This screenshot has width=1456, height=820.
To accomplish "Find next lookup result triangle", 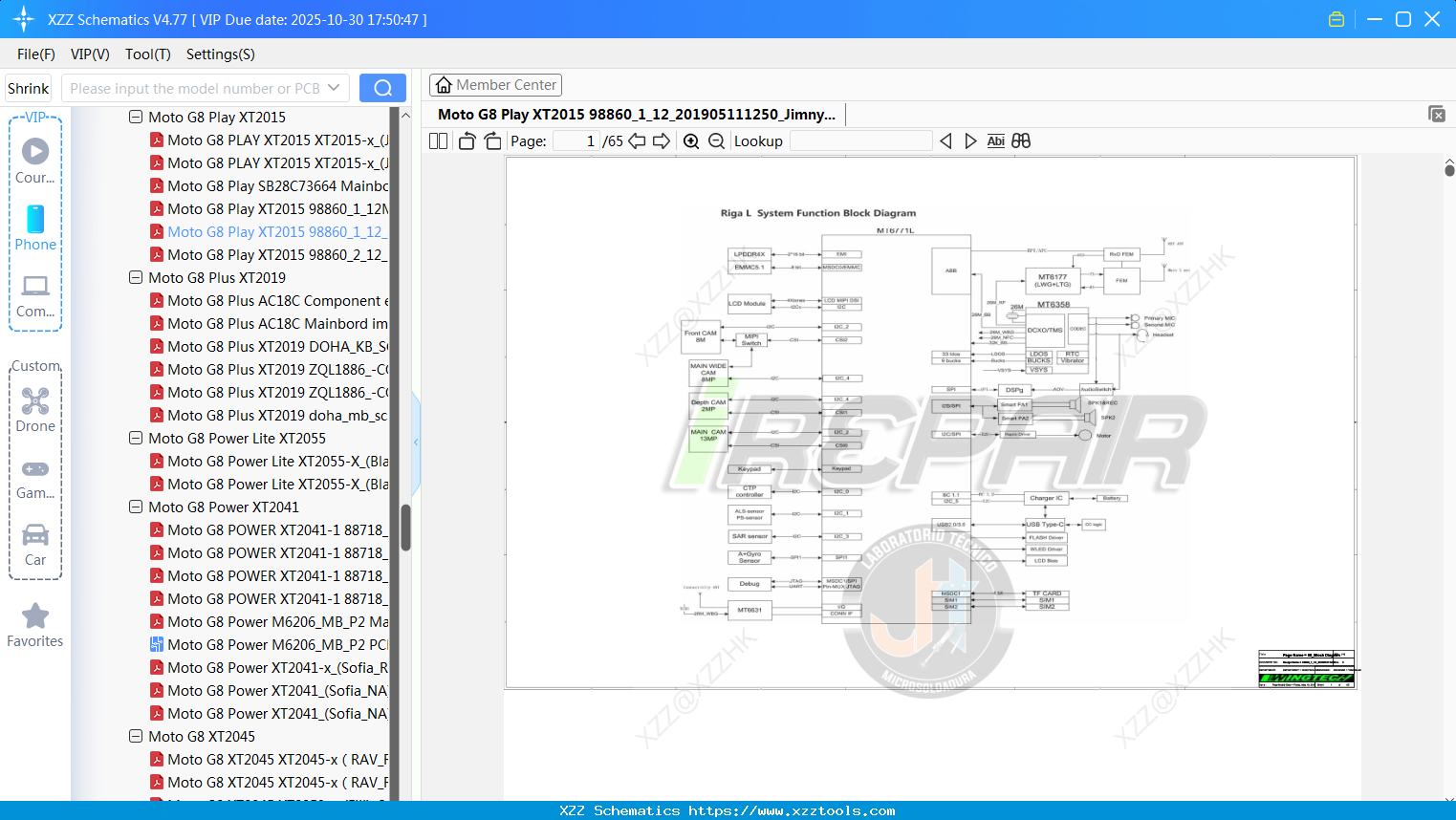I will click(x=970, y=141).
